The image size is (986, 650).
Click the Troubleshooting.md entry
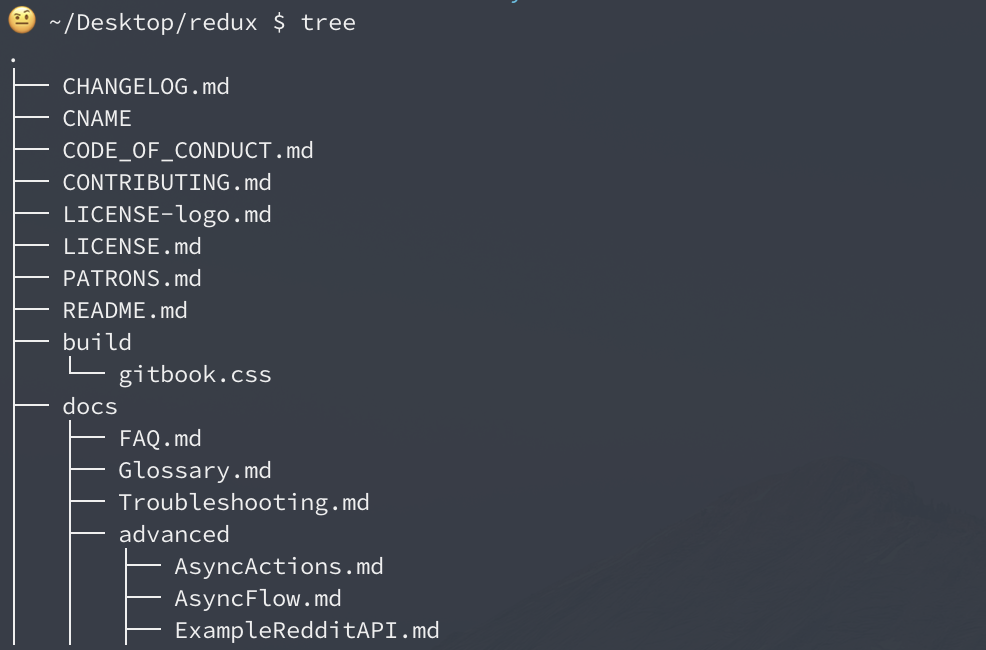244,503
